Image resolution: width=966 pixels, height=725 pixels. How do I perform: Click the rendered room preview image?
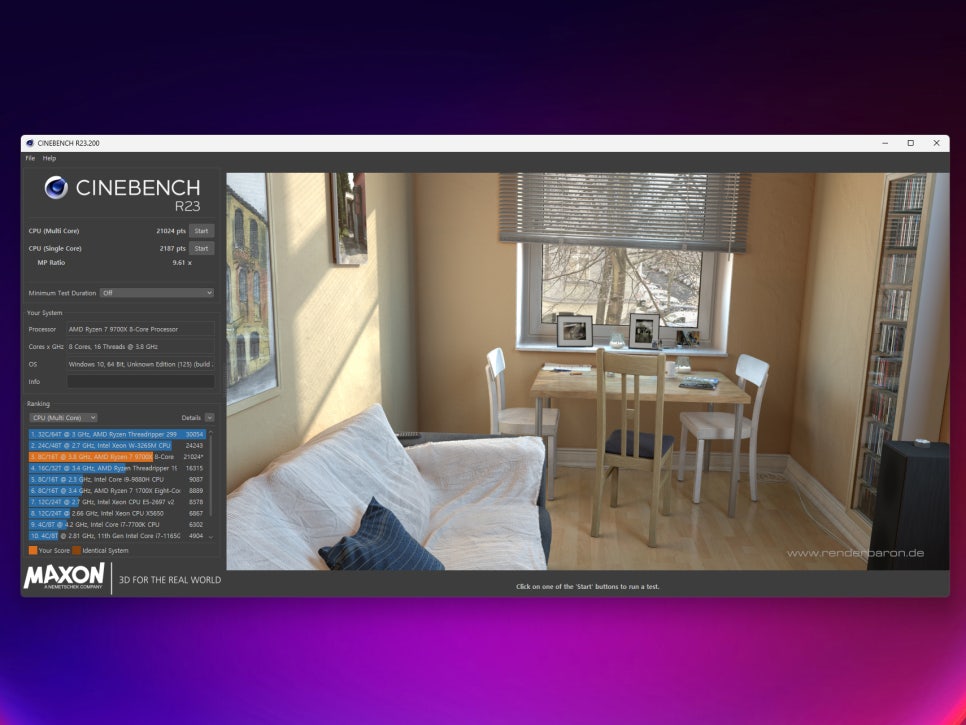click(x=588, y=371)
